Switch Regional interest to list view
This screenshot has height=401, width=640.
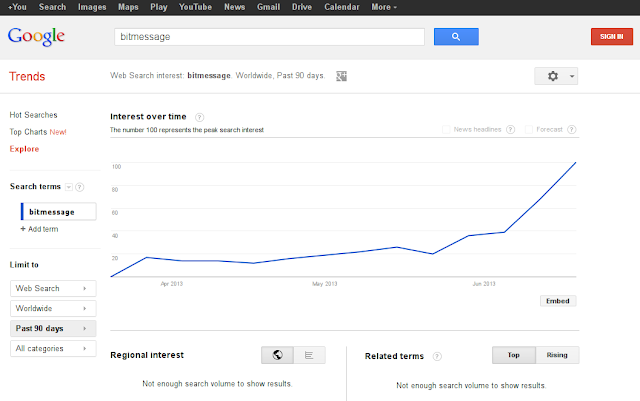pyautogui.click(x=309, y=355)
